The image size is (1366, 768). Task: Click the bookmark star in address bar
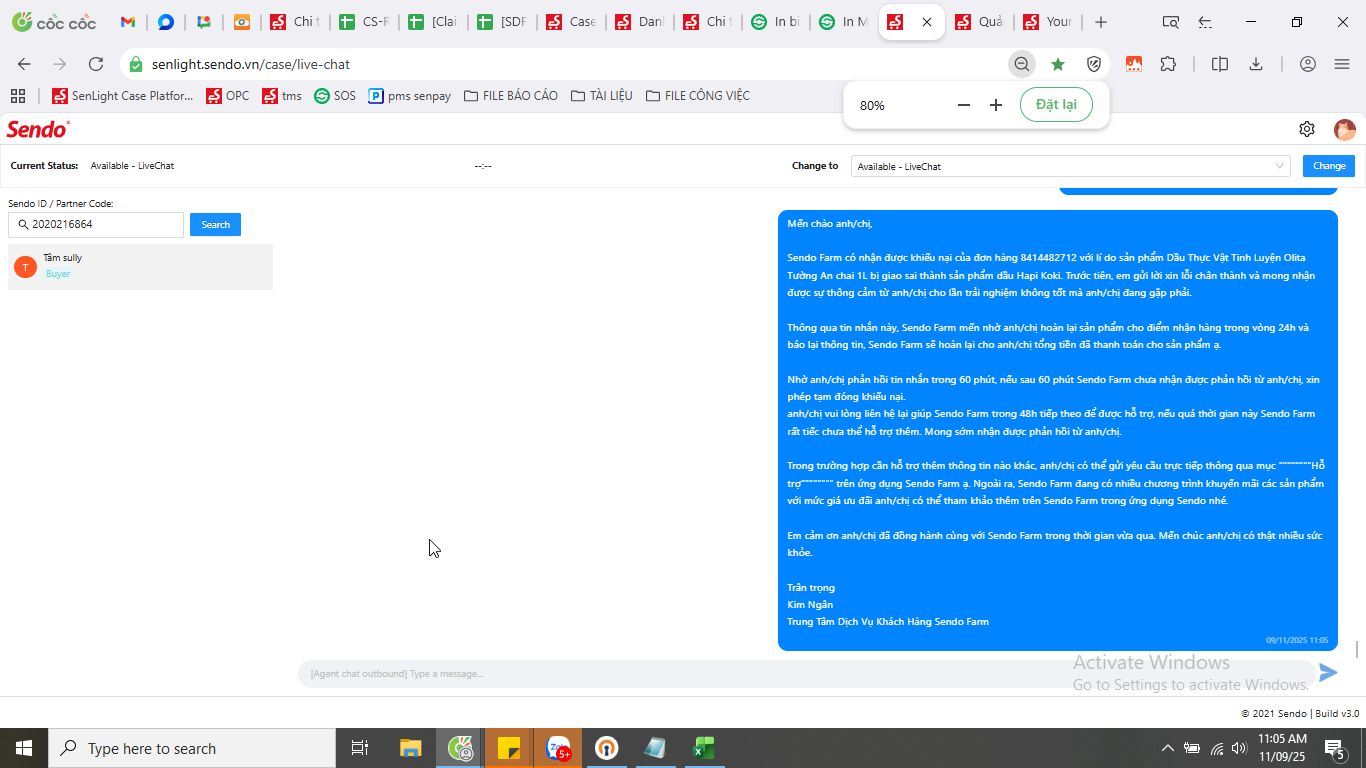[1058, 64]
